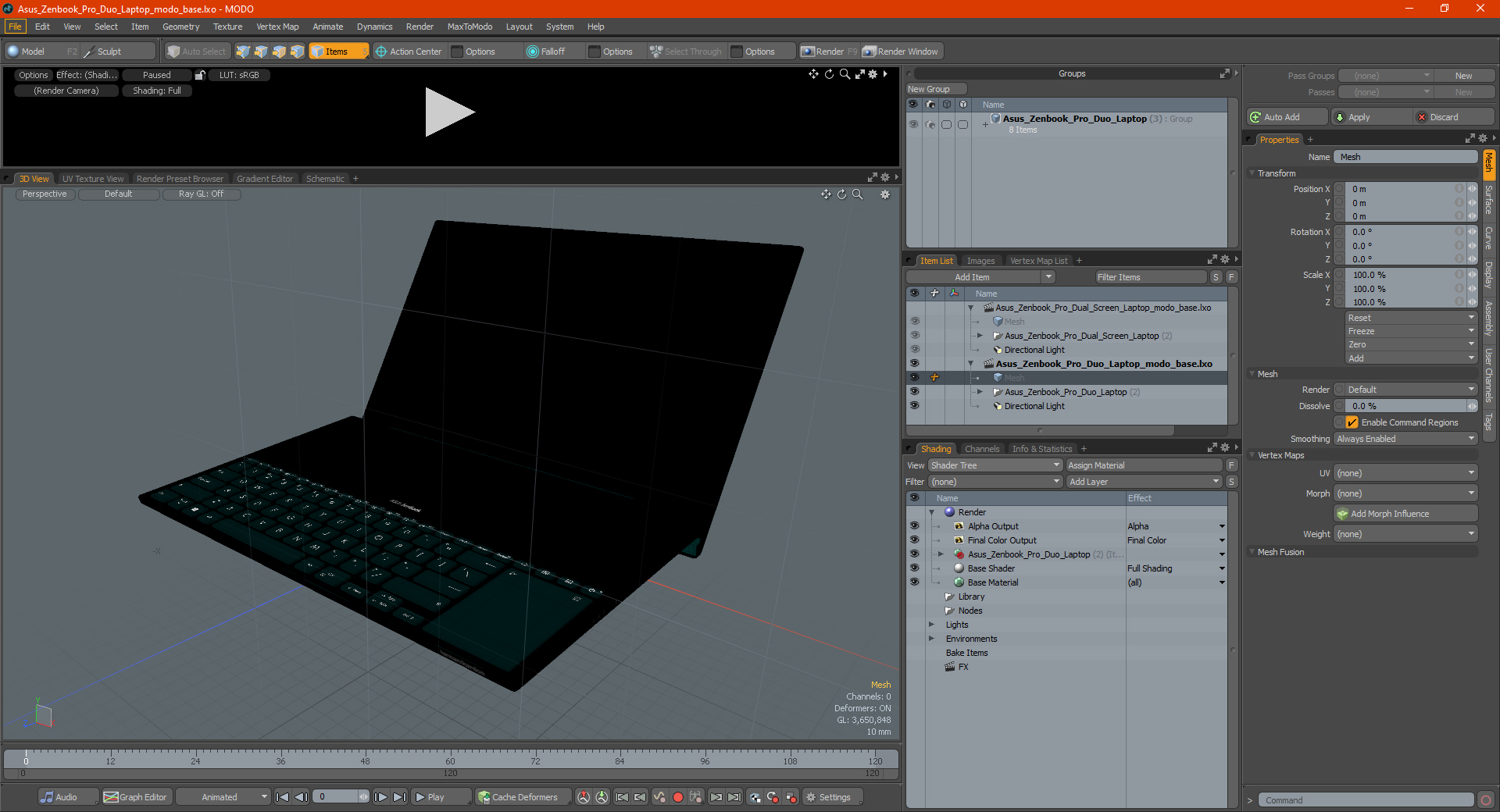Viewport: 1500px width, 812px height.
Task: Toggle visibility of the bottom Directional Light
Action: 914,406
